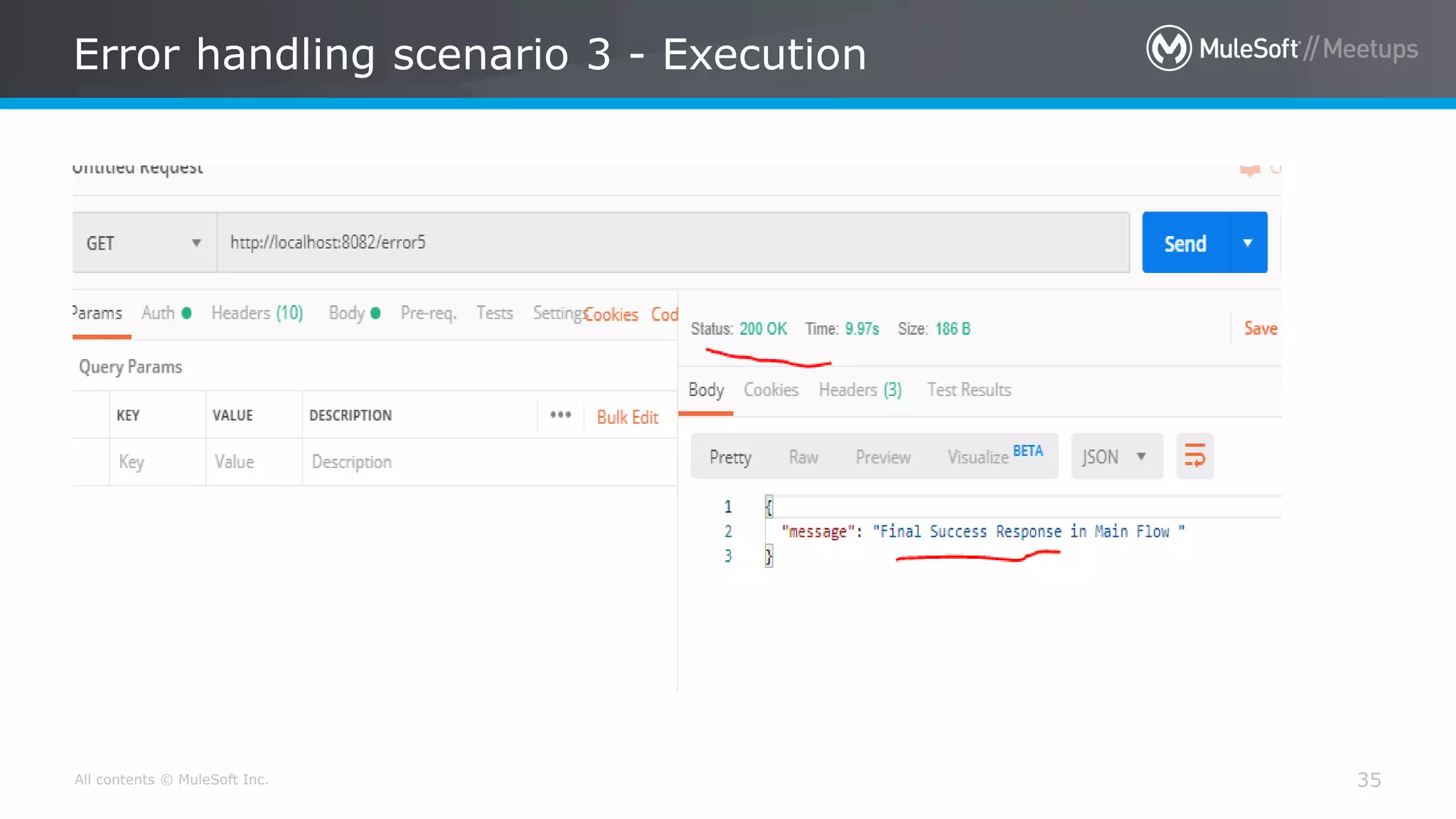Click the Value input cell
The image size is (1456, 819).
254,462
